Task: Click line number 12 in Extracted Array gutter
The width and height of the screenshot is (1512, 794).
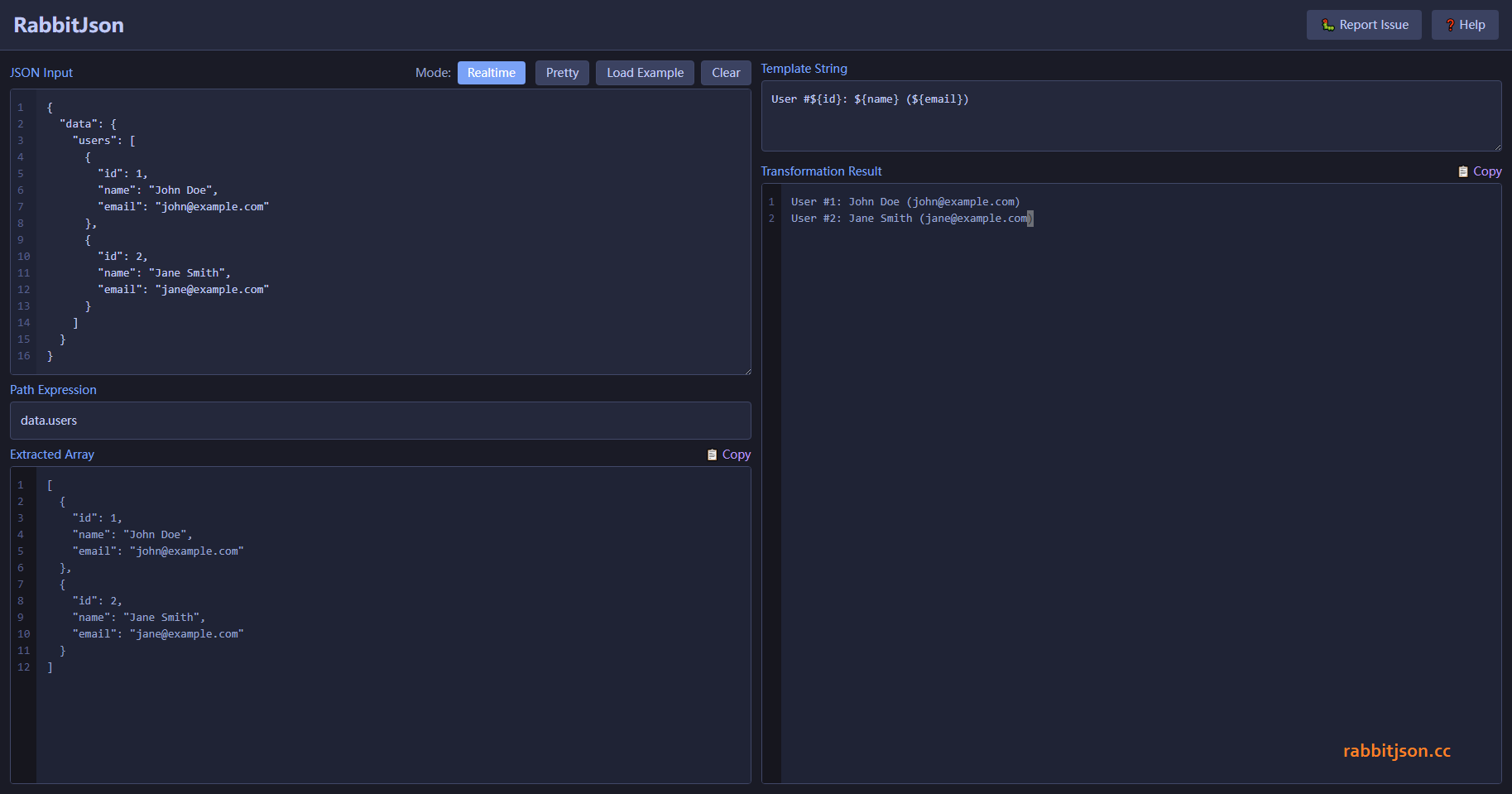Action: 23,667
